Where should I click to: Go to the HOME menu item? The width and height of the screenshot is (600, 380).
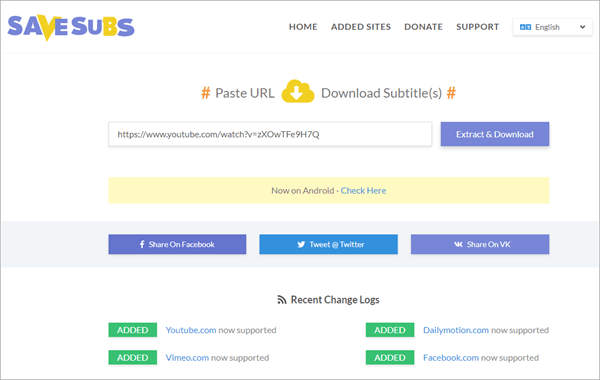click(303, 27)
